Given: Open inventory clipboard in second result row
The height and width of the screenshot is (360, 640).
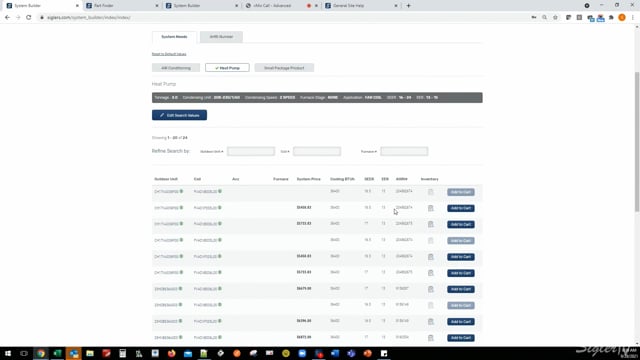Looking at the screenshot, I should click(x=431, y=208).
